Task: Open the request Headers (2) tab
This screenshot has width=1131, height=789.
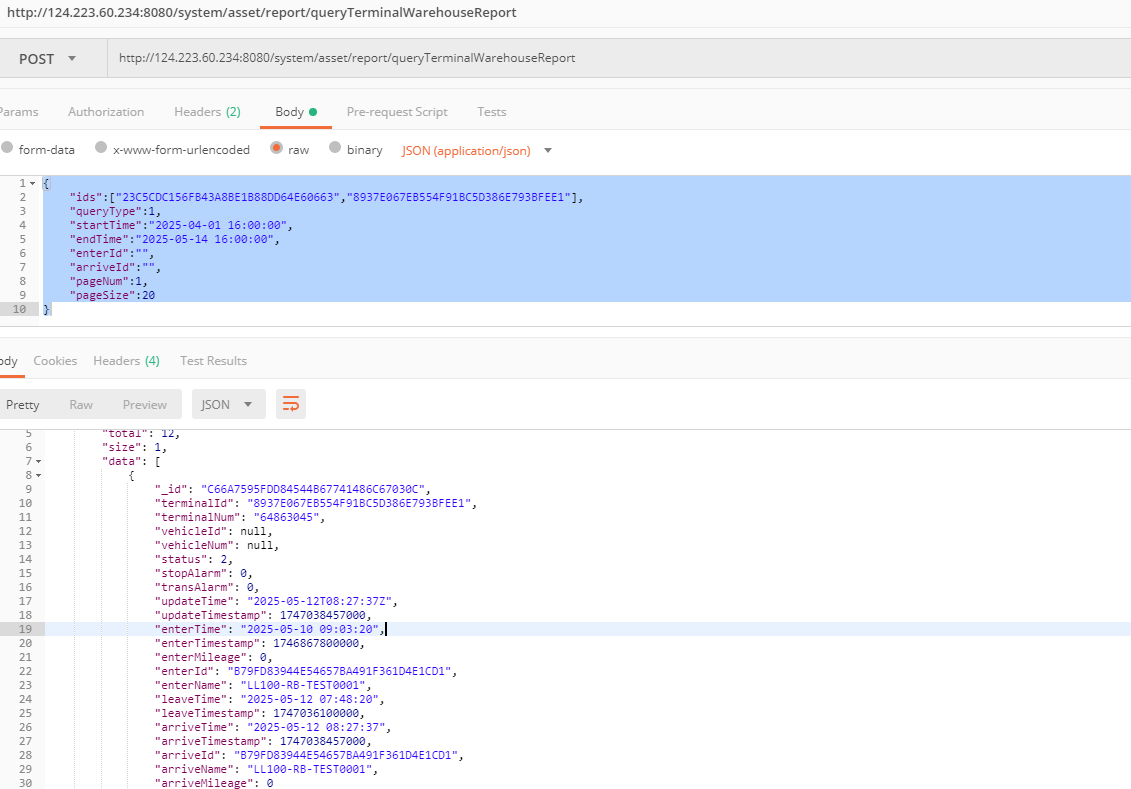Action: coord(207,112)
